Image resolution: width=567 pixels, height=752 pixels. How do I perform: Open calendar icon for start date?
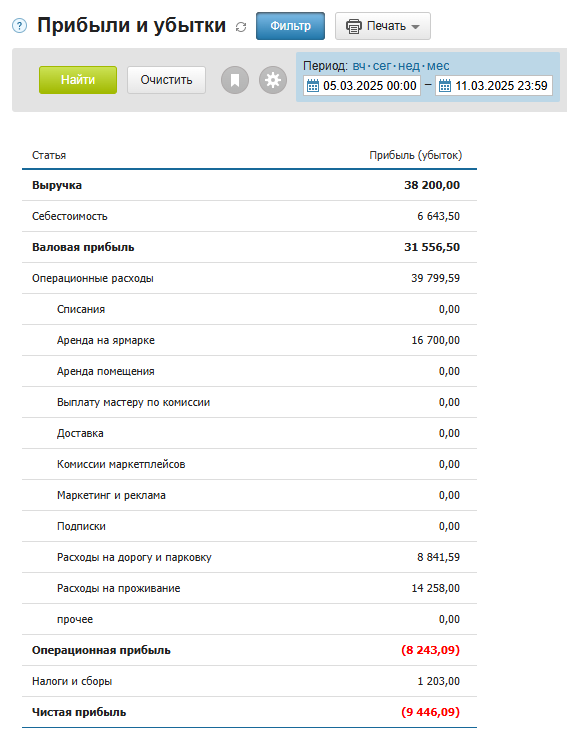click(x=313, y=86)
